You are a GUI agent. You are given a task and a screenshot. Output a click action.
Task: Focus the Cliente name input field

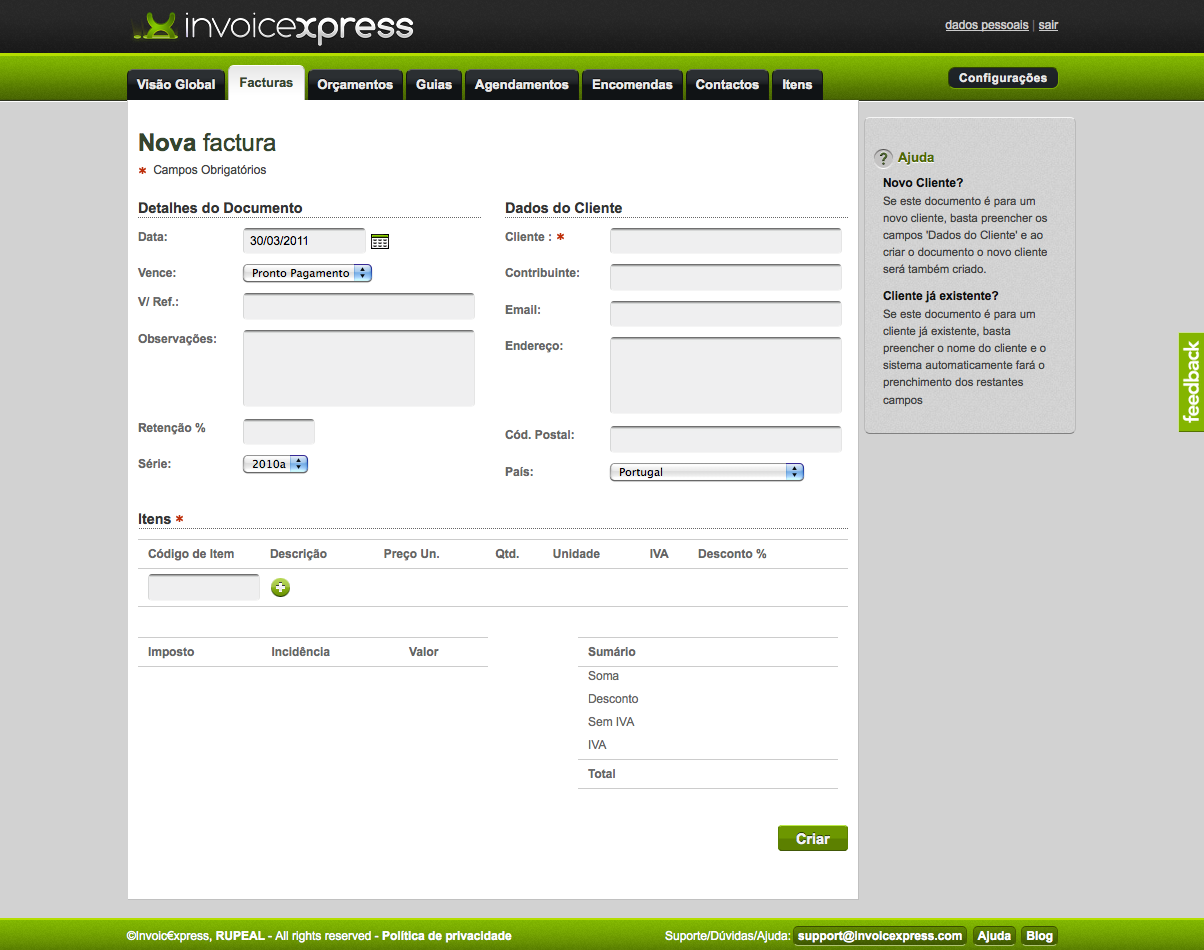point(725,240)
